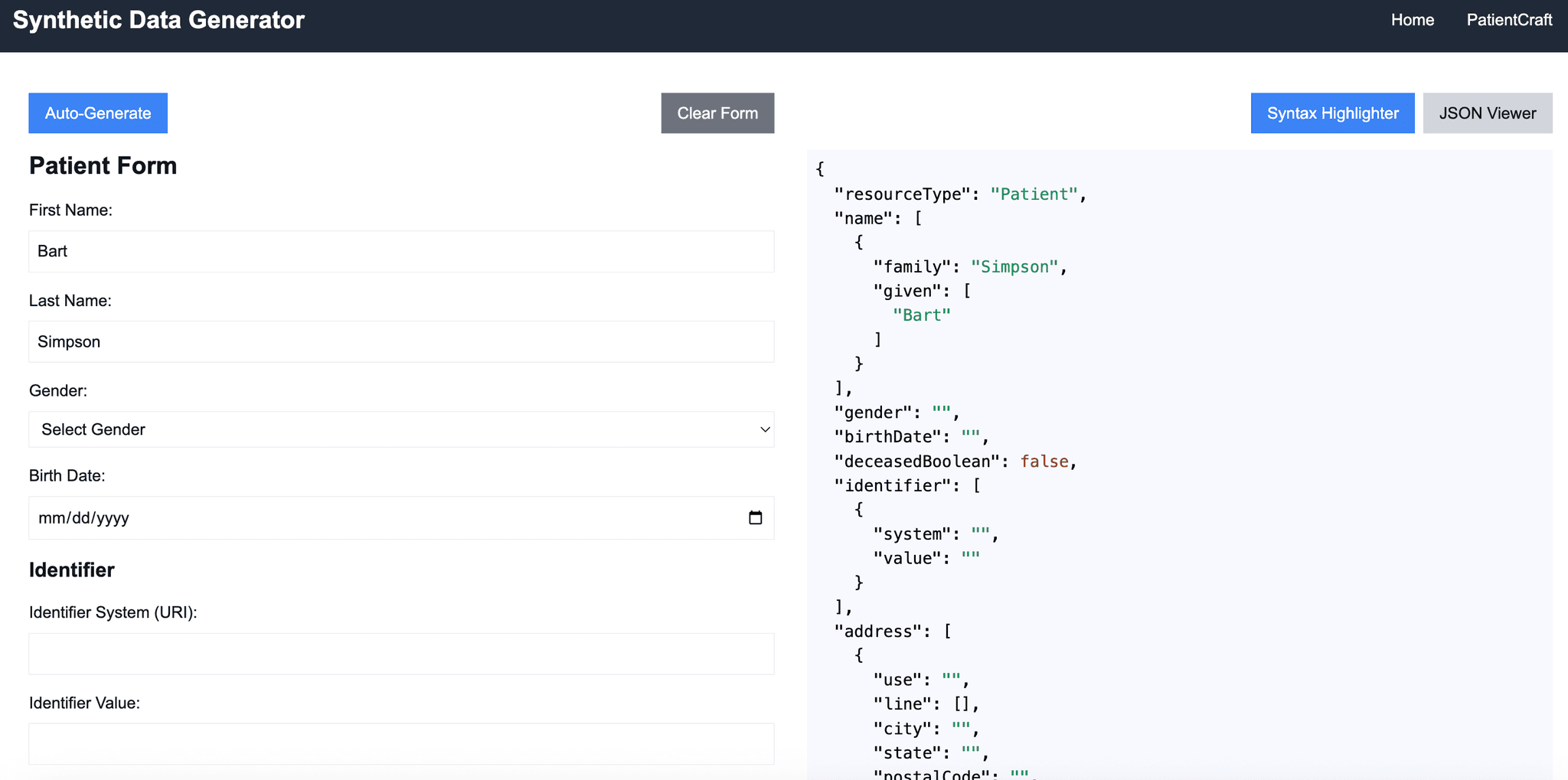This screenshot has width=1568, height=780.
Task: Select the Identifier Value input box
Action: point(400,743)
